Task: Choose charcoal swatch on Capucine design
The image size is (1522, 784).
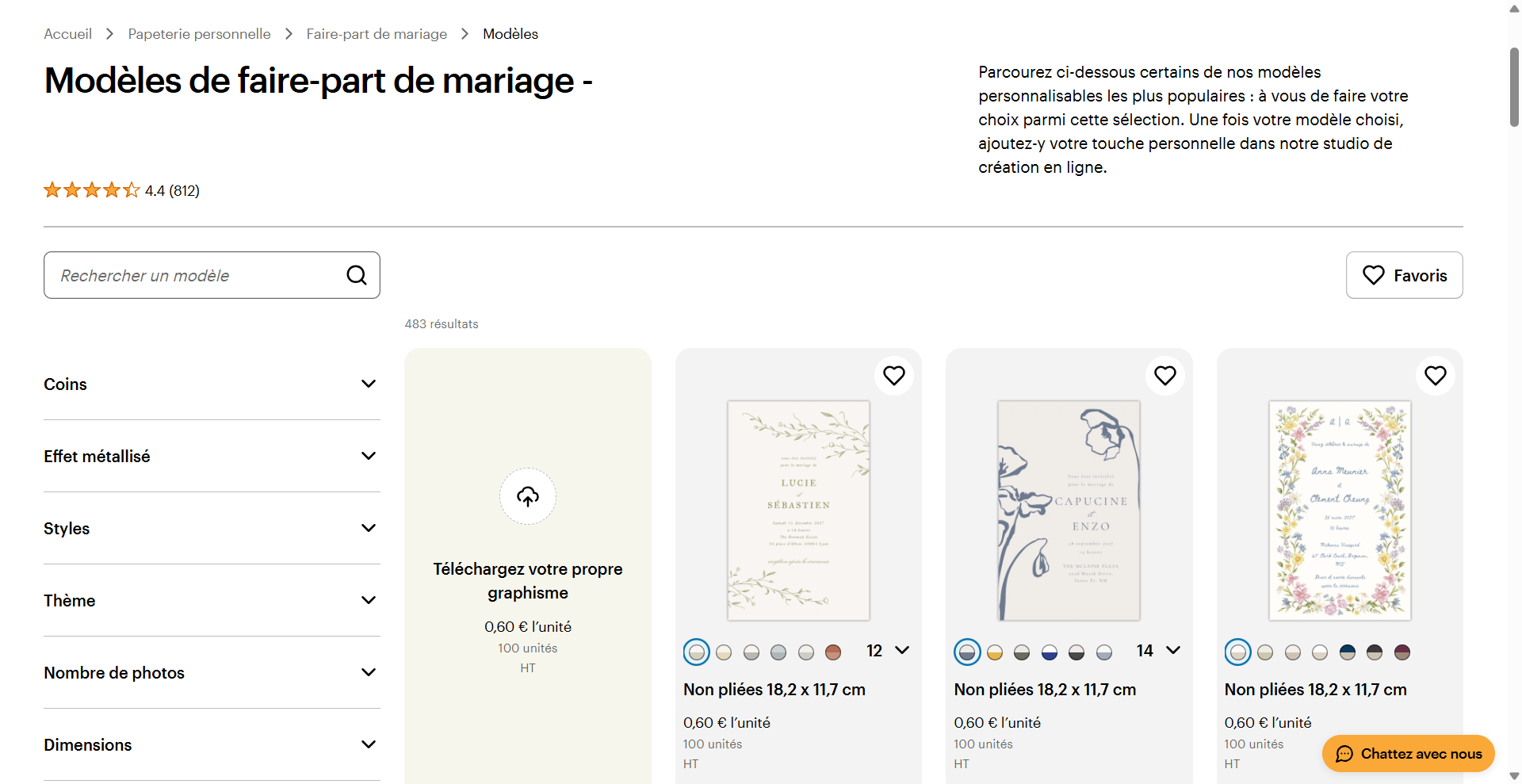Action: coord(1076,652)
